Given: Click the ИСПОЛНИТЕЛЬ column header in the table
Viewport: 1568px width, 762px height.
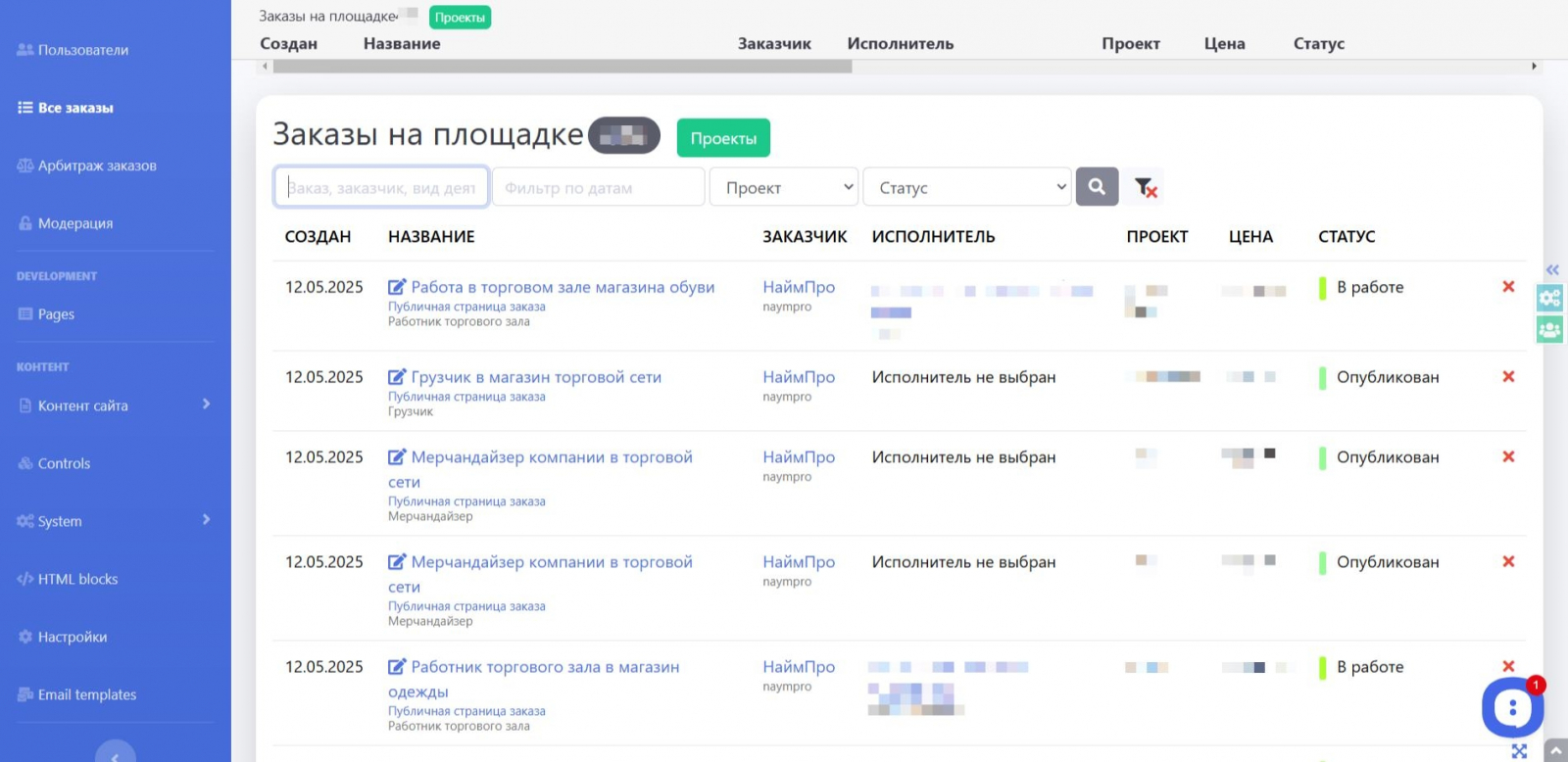Looking at the screenshot, I should (x=933, y=237).
